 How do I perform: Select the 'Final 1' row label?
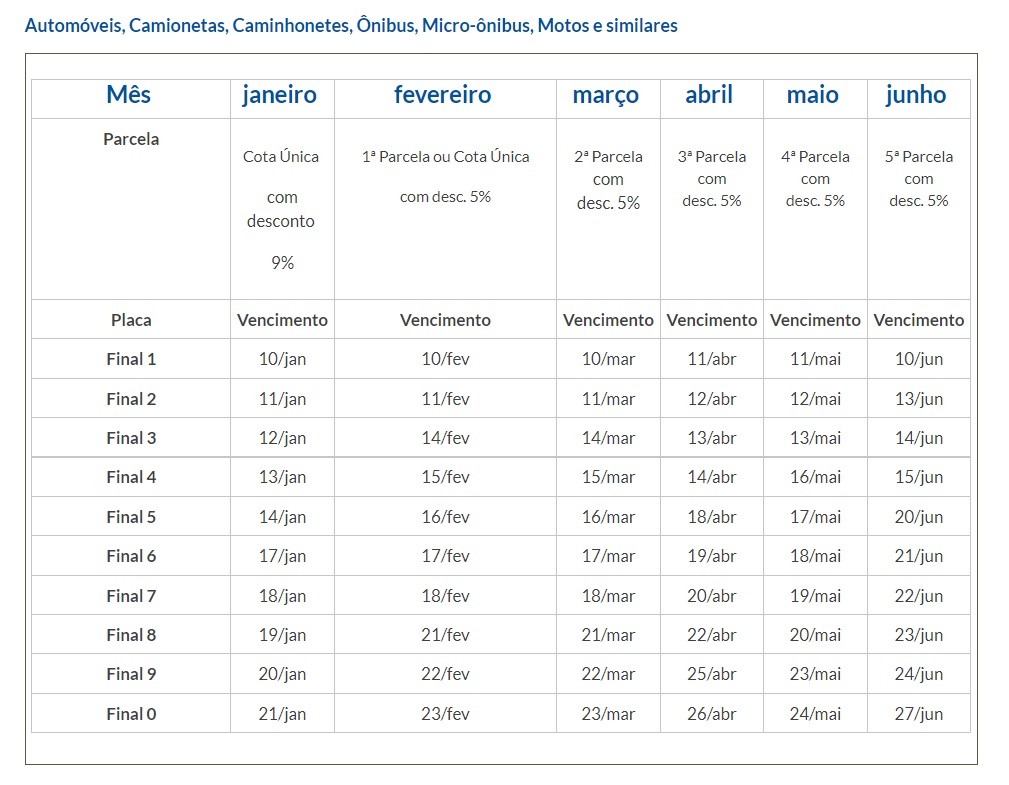131,359
